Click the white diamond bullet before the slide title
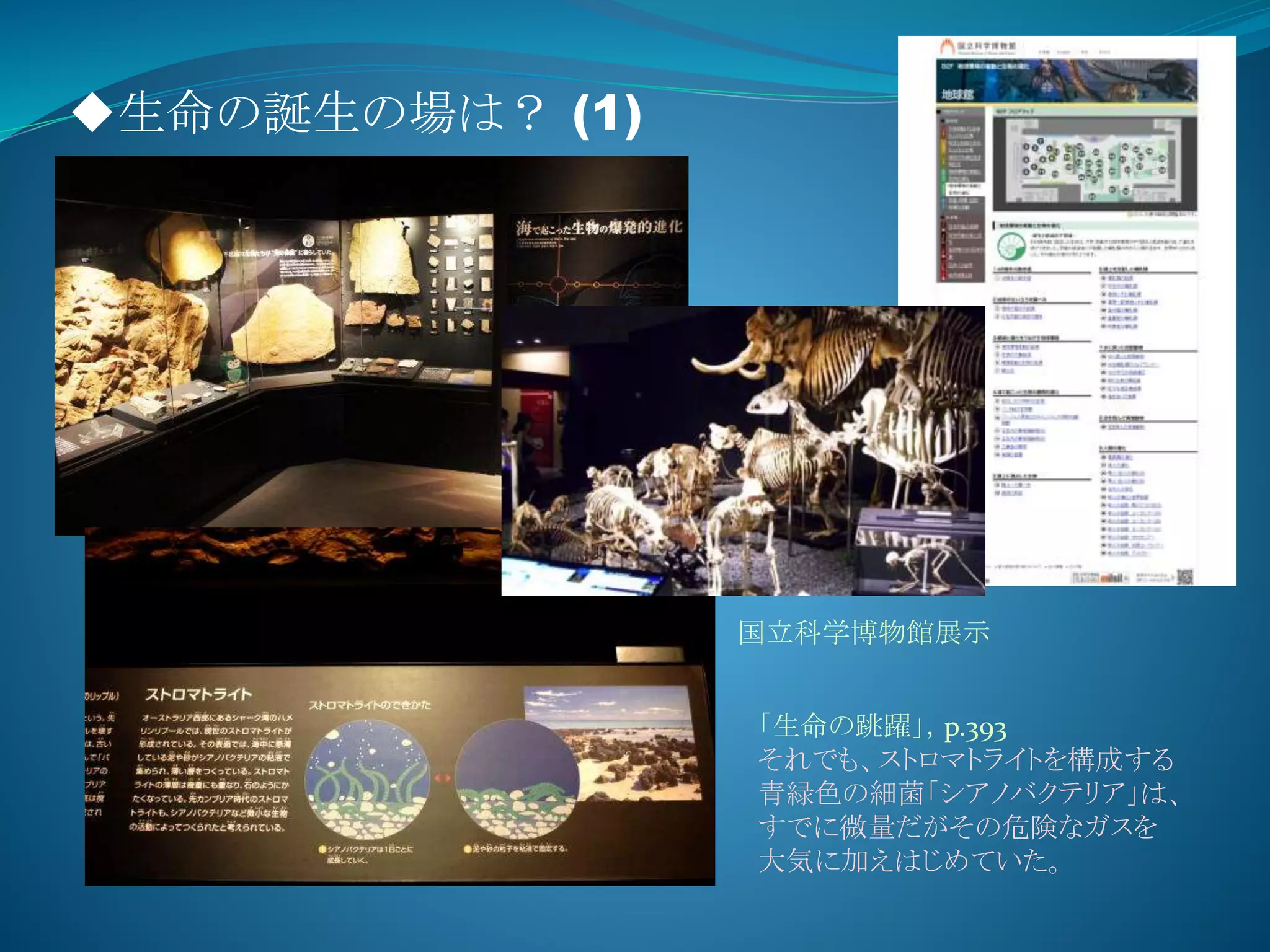 click(92, 113)
